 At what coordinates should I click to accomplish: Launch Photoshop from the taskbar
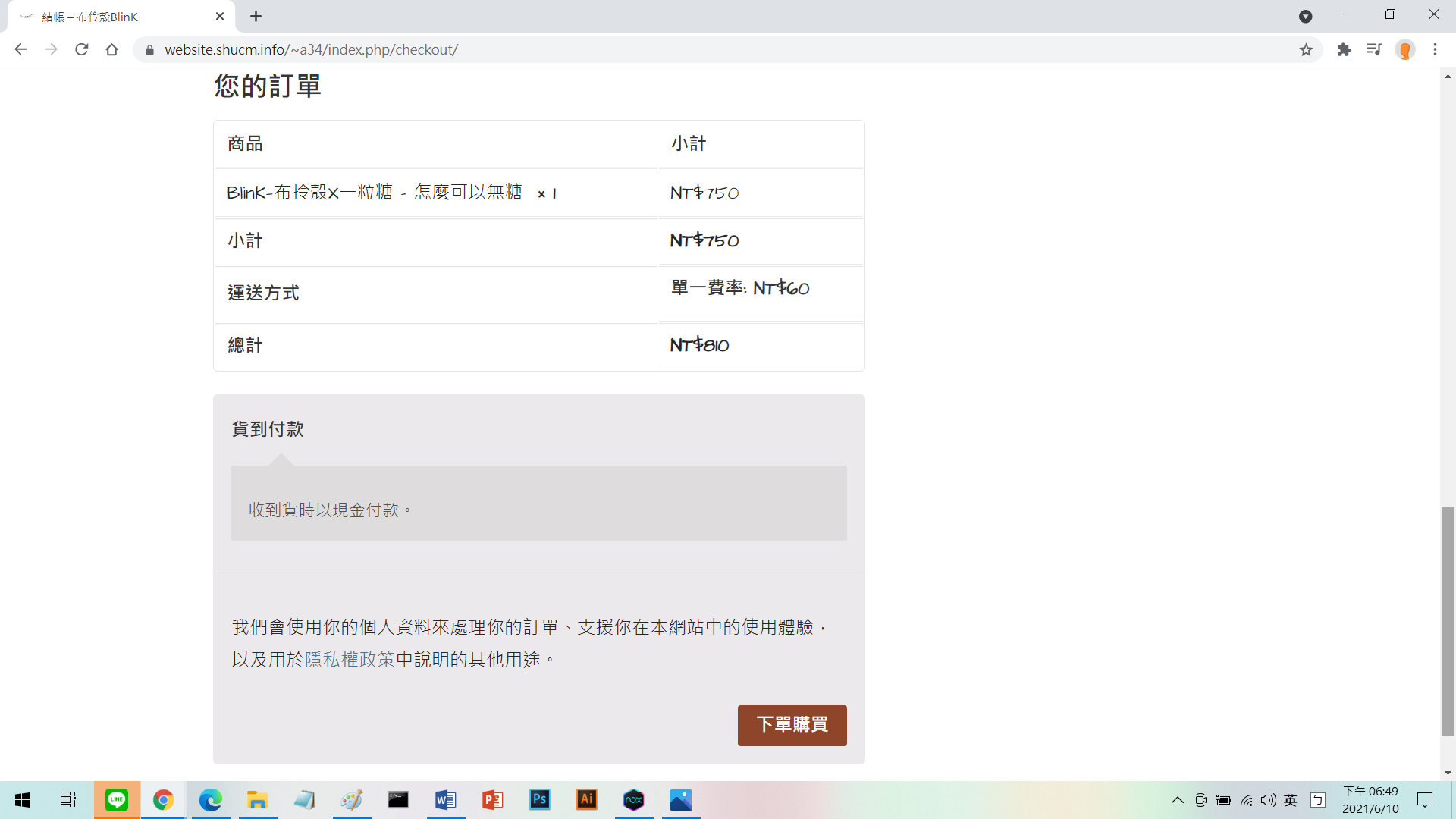point(540,800)
